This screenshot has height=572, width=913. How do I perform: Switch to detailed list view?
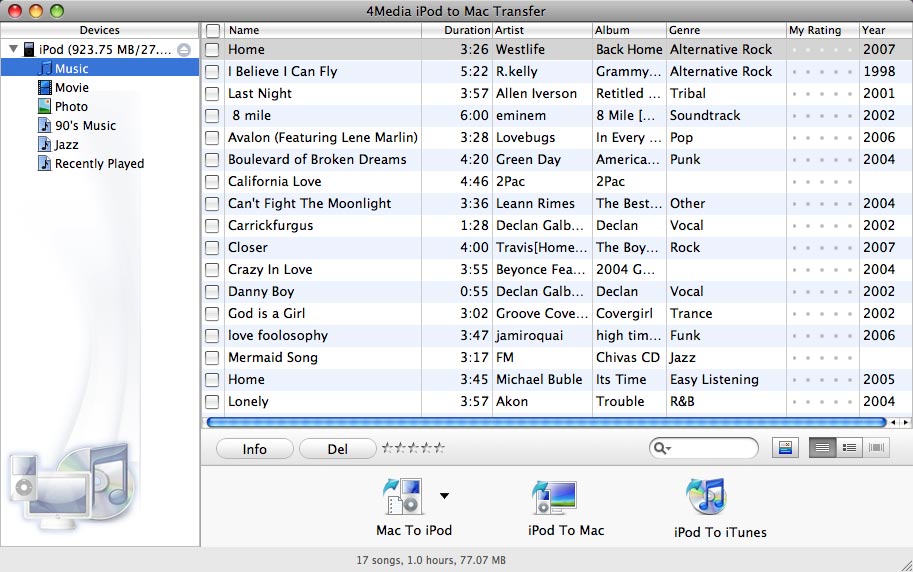click(849, 447)
